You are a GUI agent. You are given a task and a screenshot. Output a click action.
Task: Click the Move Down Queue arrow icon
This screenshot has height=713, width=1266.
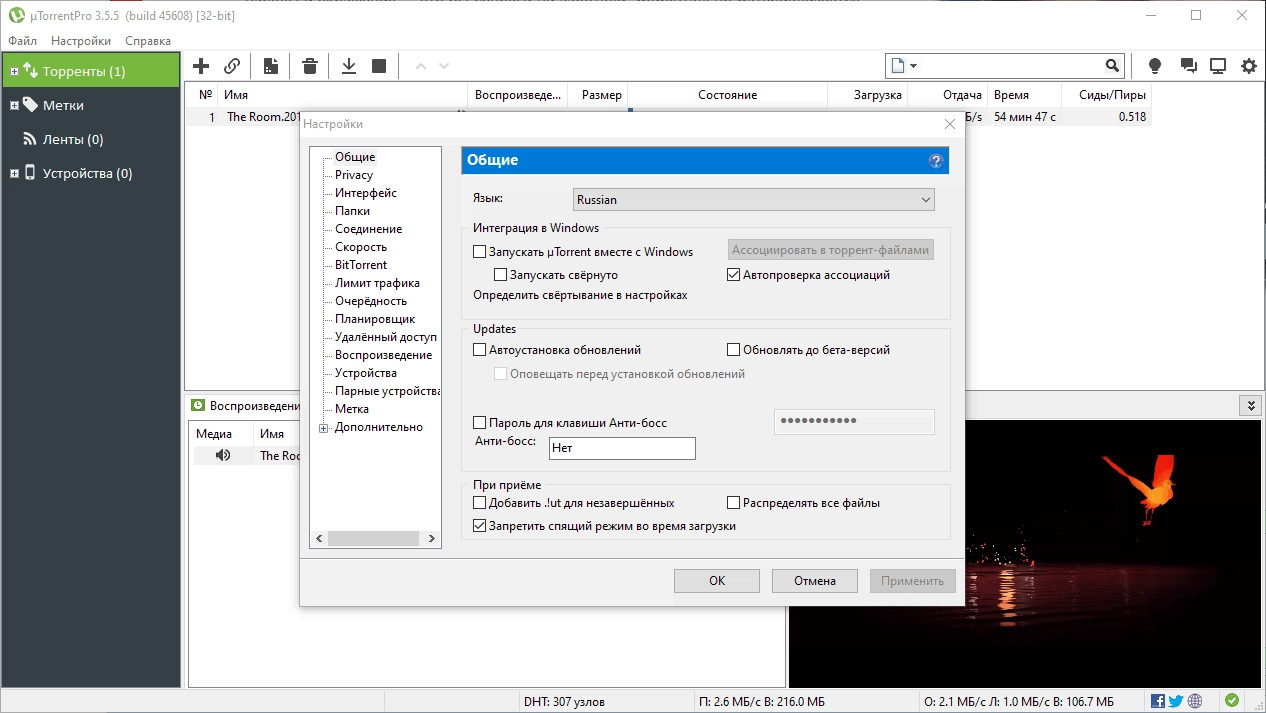[x=444, y=66]
